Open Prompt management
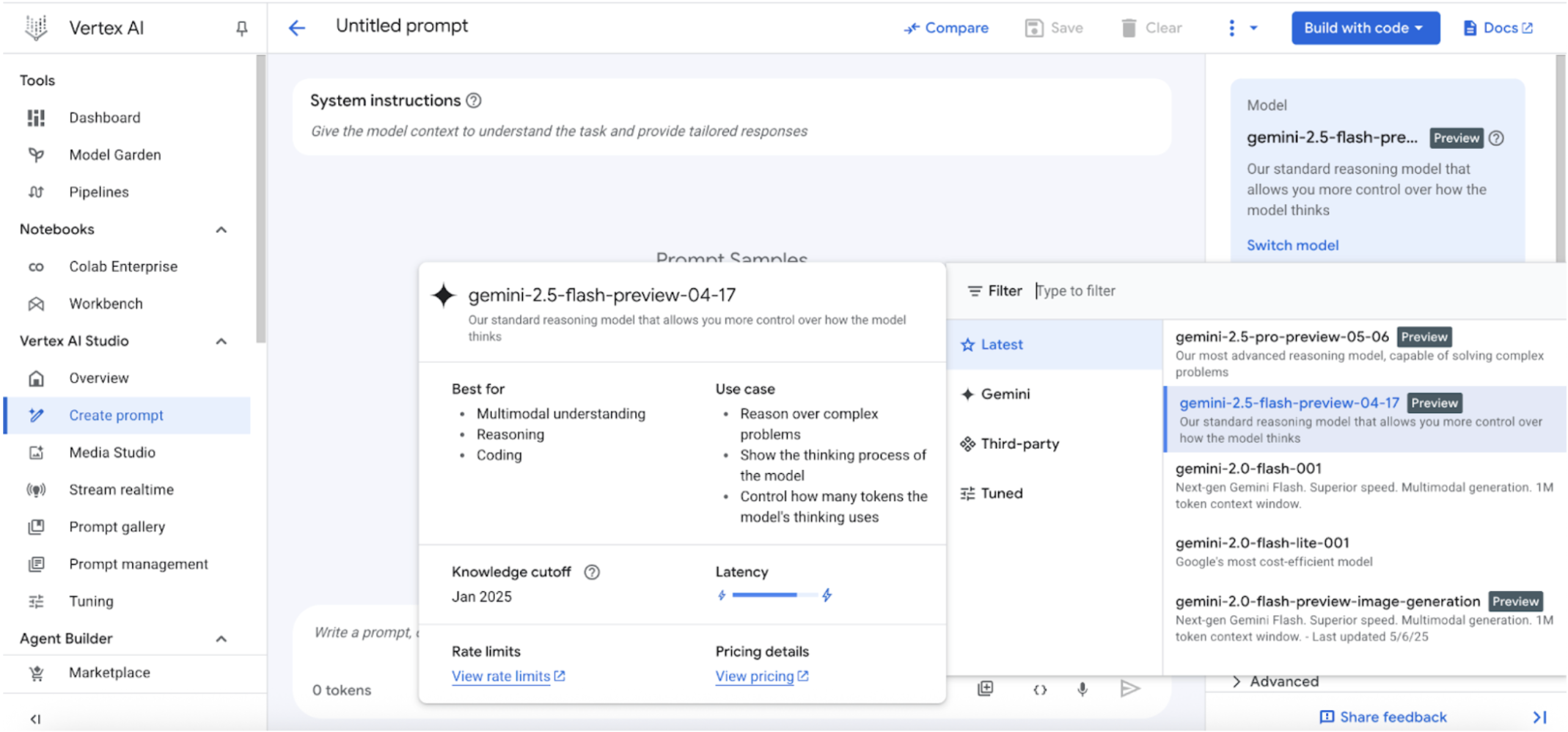The image size is (1568, 732). point(139,564)
